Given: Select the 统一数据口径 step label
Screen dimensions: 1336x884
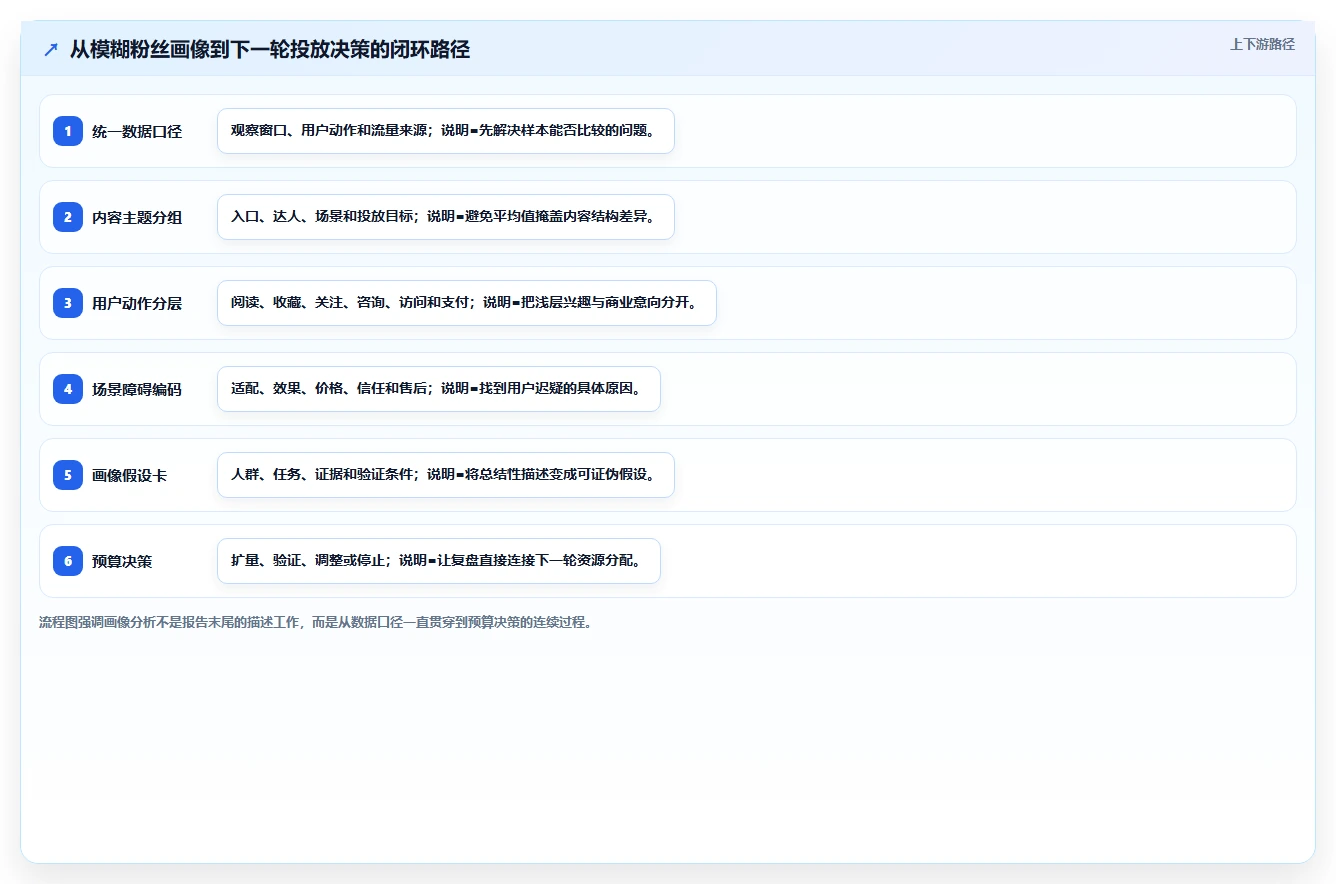Looking at the screenshot, I should (137, 131).
